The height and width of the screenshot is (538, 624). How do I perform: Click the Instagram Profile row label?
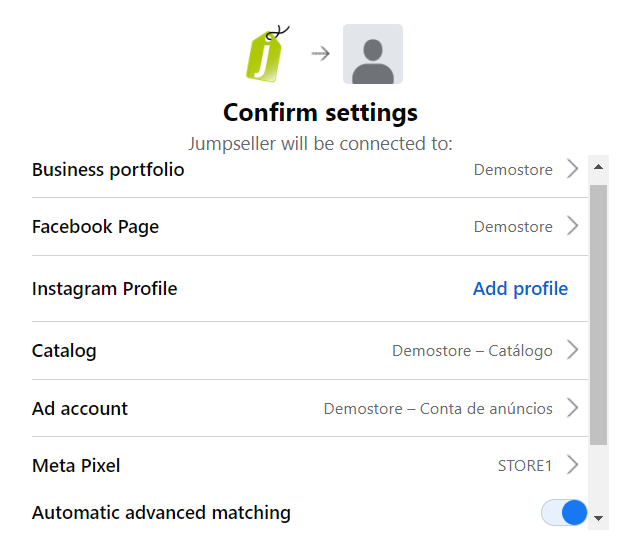[104, 289]
